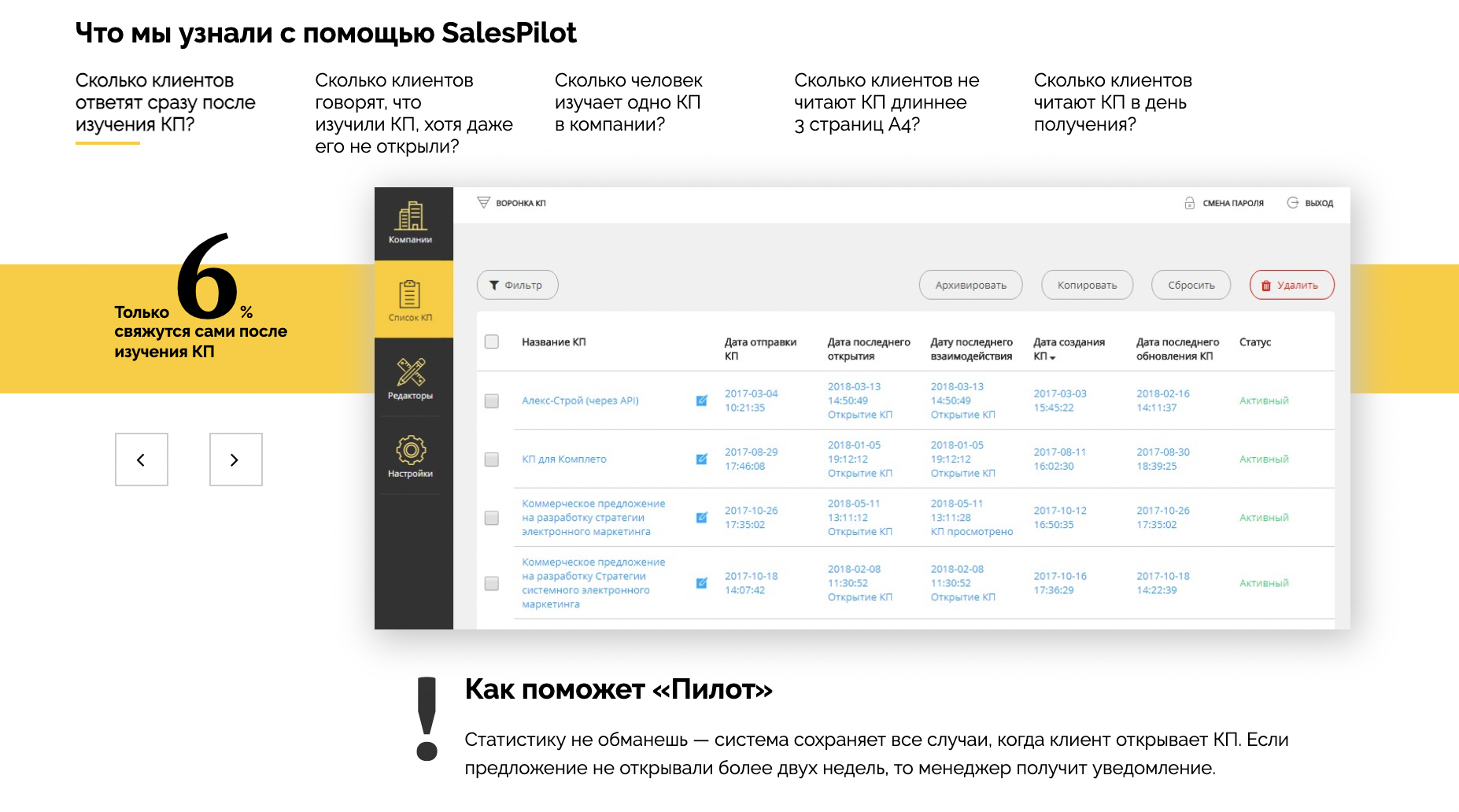Click the Статус column header
Image resolution: width=1459 pixels, height=812 pixels.
[x=1255, y=341]
